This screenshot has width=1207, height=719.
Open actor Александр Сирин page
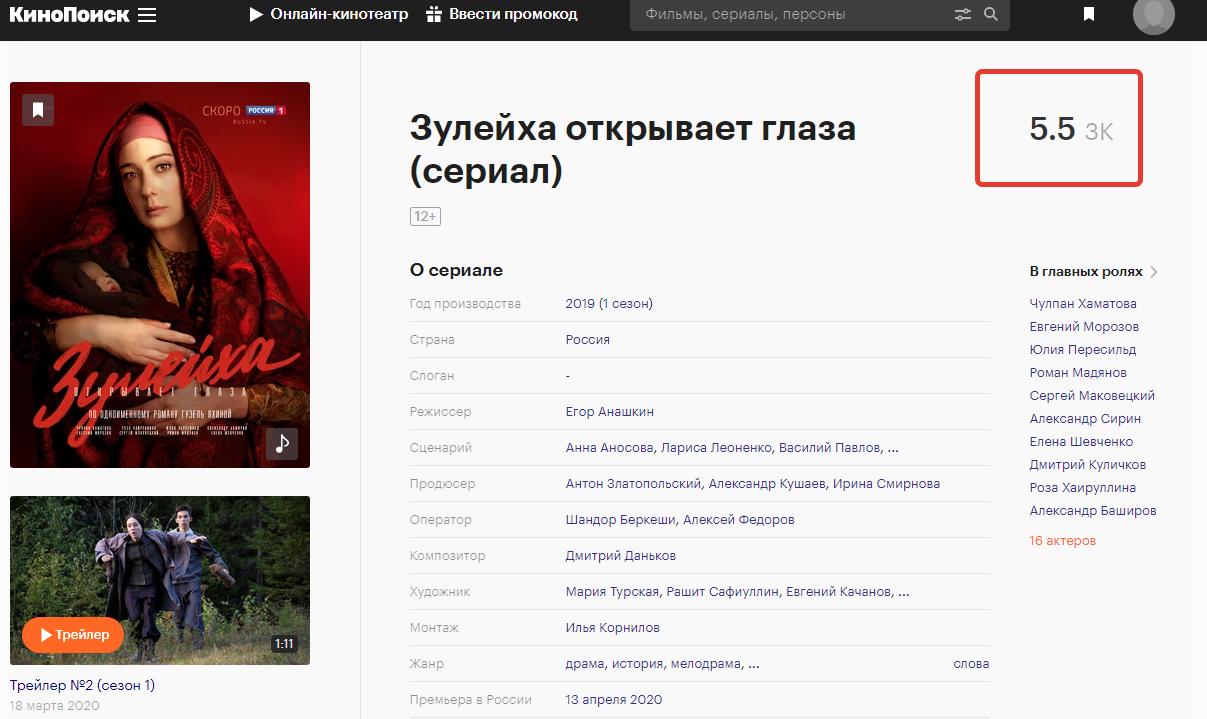coord(1085,418)
